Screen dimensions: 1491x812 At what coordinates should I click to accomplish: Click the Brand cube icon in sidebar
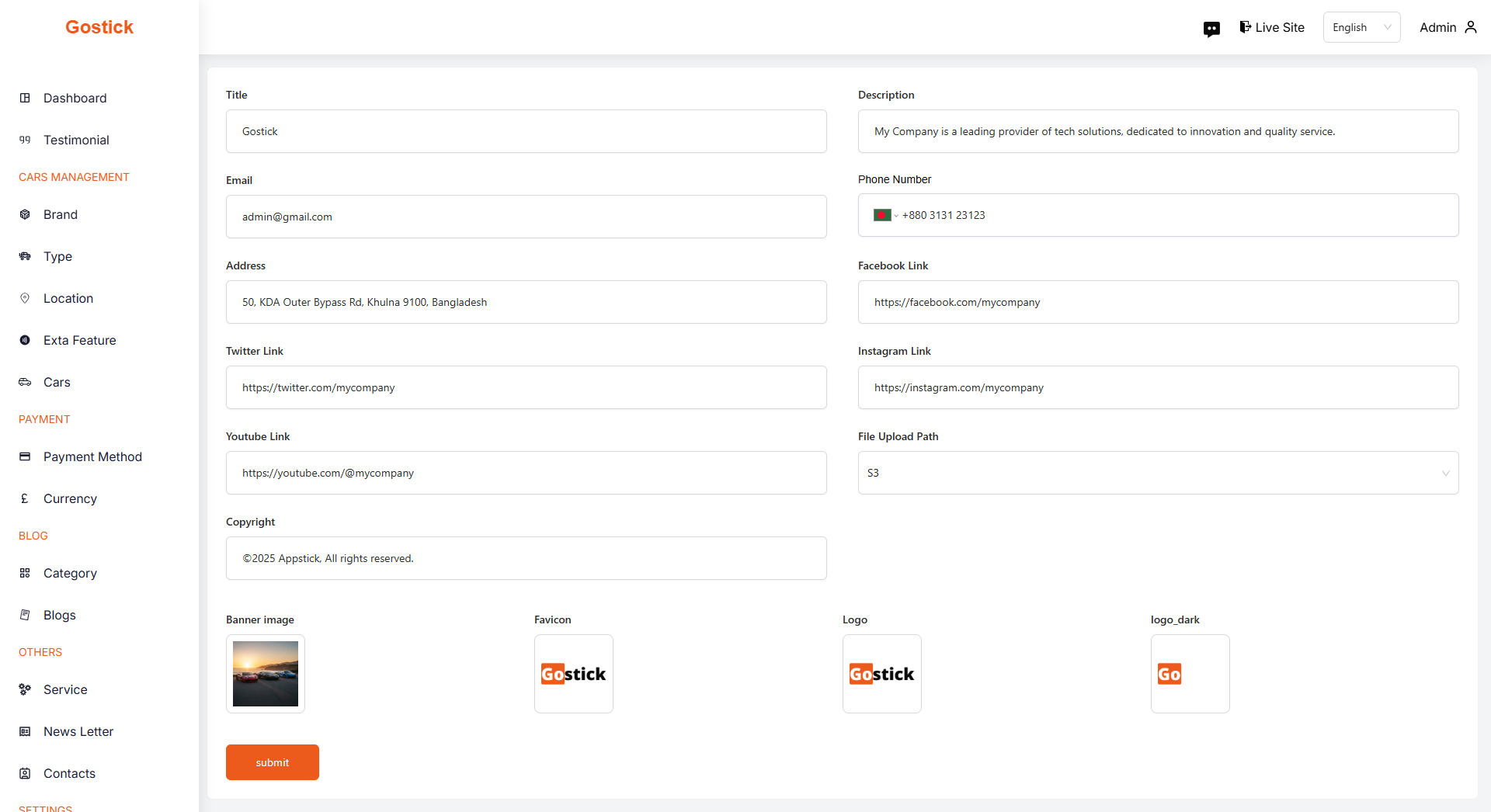click(x=25, y=214)
